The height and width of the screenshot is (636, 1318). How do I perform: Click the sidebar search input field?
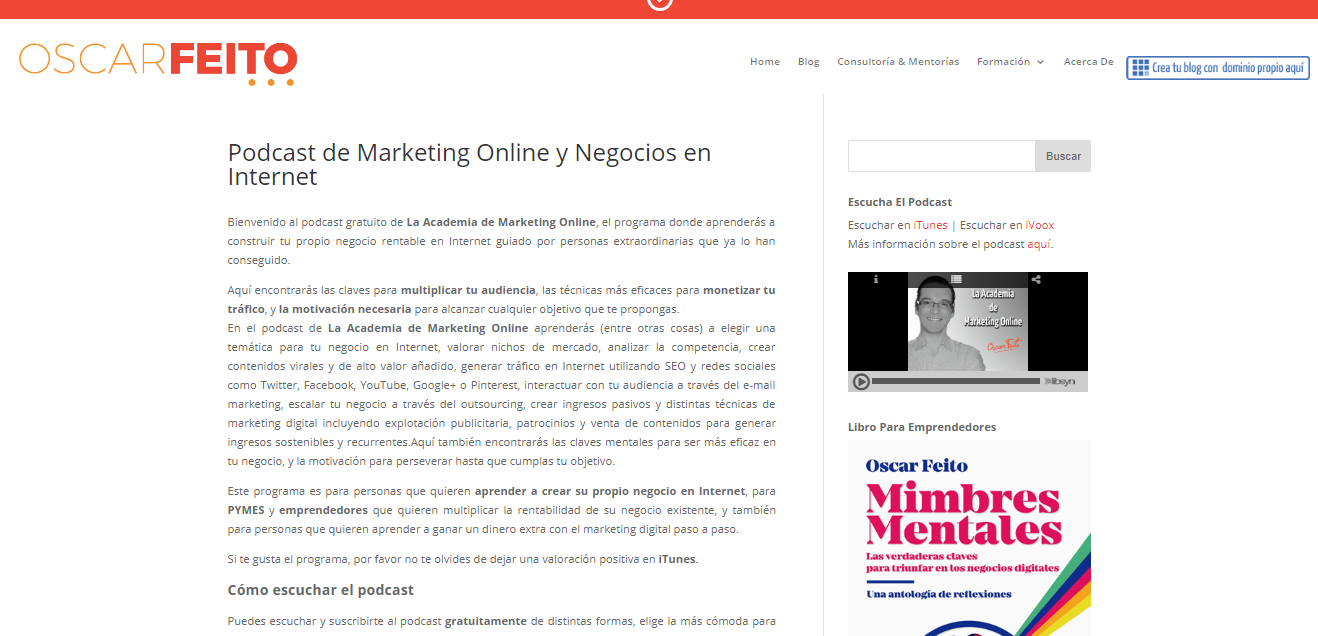(941, 156)
